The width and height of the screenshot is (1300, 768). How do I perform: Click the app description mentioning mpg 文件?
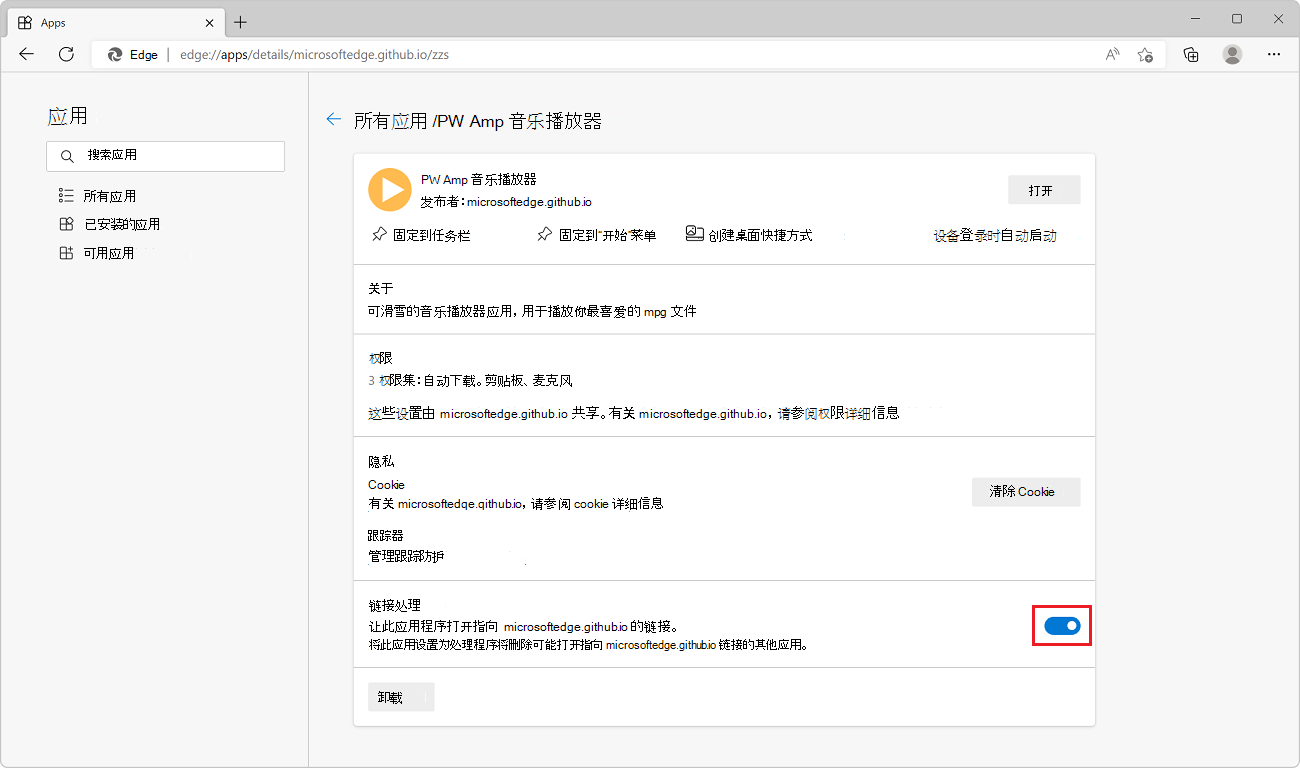(532, 311)
